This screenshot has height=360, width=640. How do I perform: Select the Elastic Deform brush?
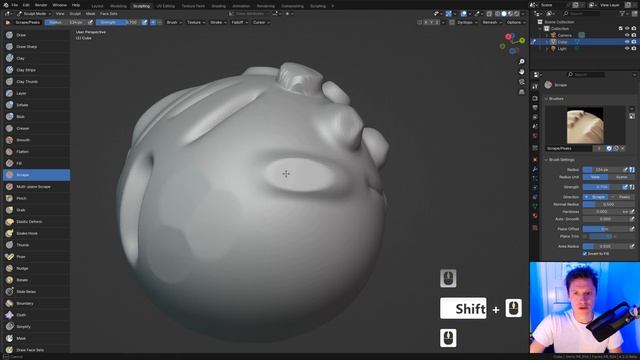click(x=36, y=222)
